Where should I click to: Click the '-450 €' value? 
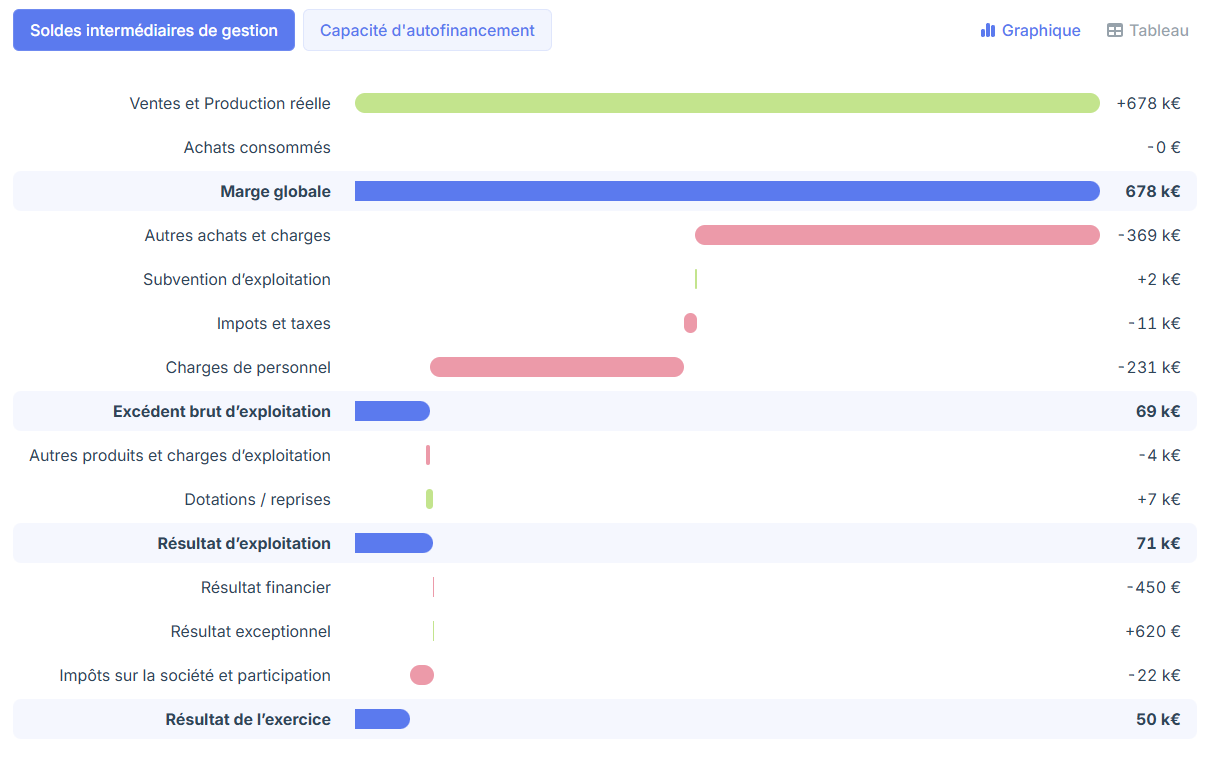pyautogui.click(x=1153, y=587)
